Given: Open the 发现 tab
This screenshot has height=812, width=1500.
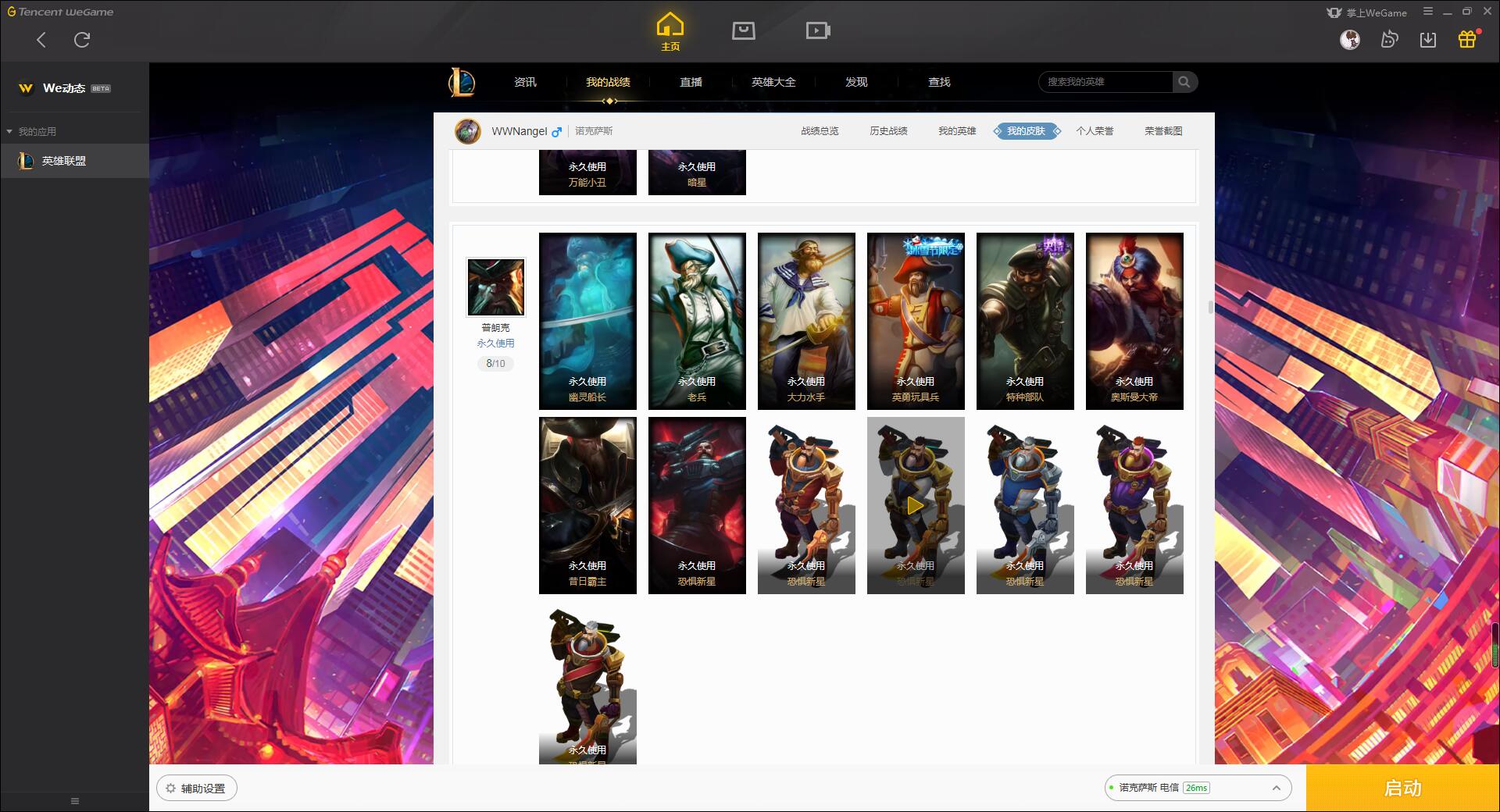Looking at the screenshot, I should tap(856, 82).
